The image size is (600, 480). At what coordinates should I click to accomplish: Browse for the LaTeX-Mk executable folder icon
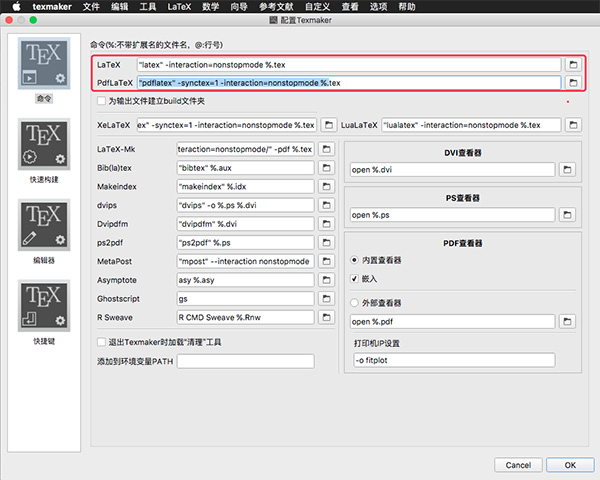tap(326, 149)
